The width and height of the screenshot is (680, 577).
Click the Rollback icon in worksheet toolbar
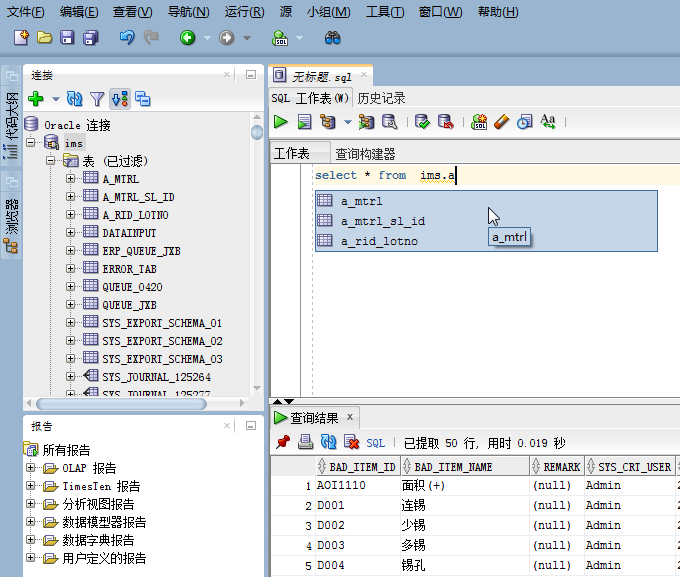click(x=446, y=122)
